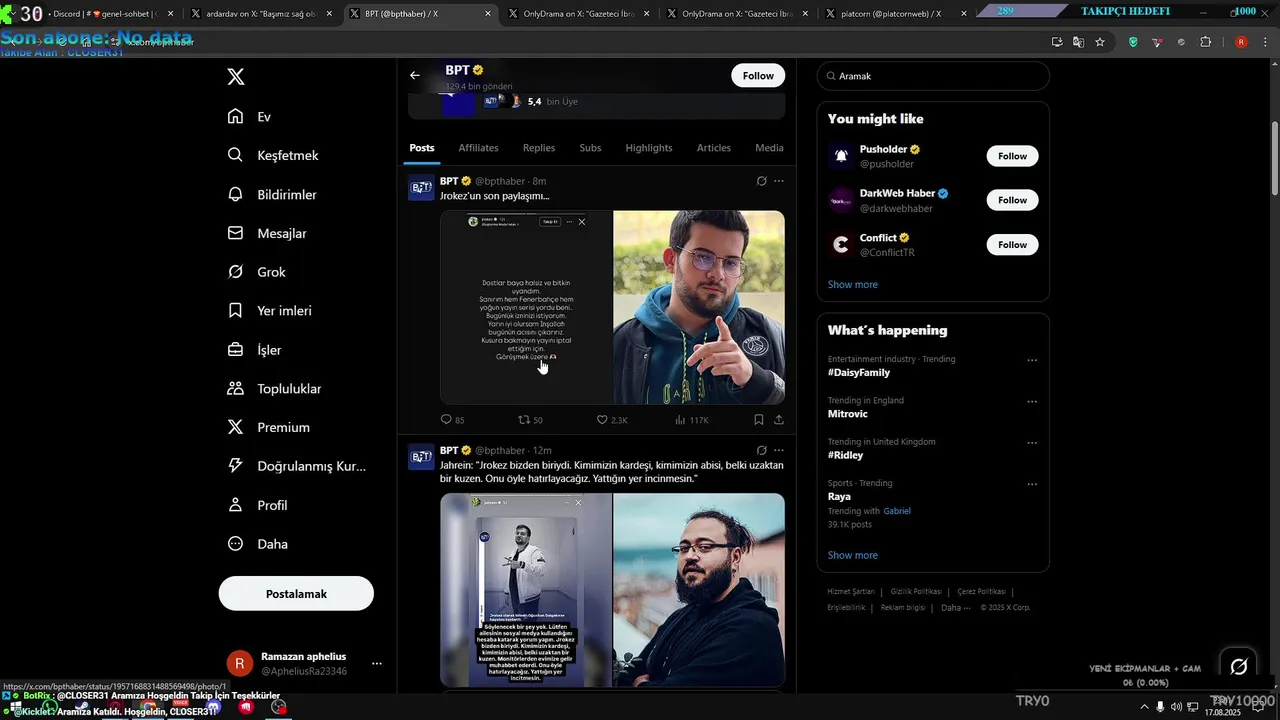Open Grok explain icon on Jahrein post
The image size is (1280, 720).
tap(761, 450)
